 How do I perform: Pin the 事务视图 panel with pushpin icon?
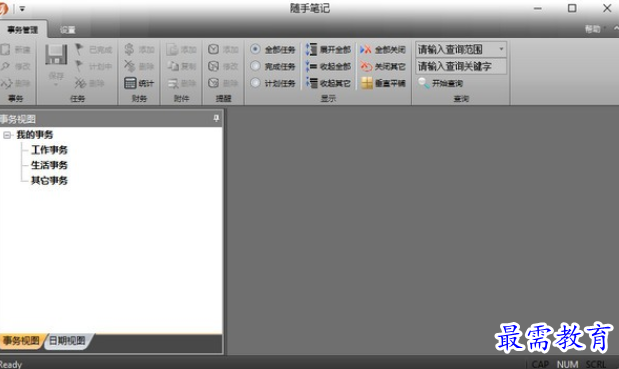[216, 118]
